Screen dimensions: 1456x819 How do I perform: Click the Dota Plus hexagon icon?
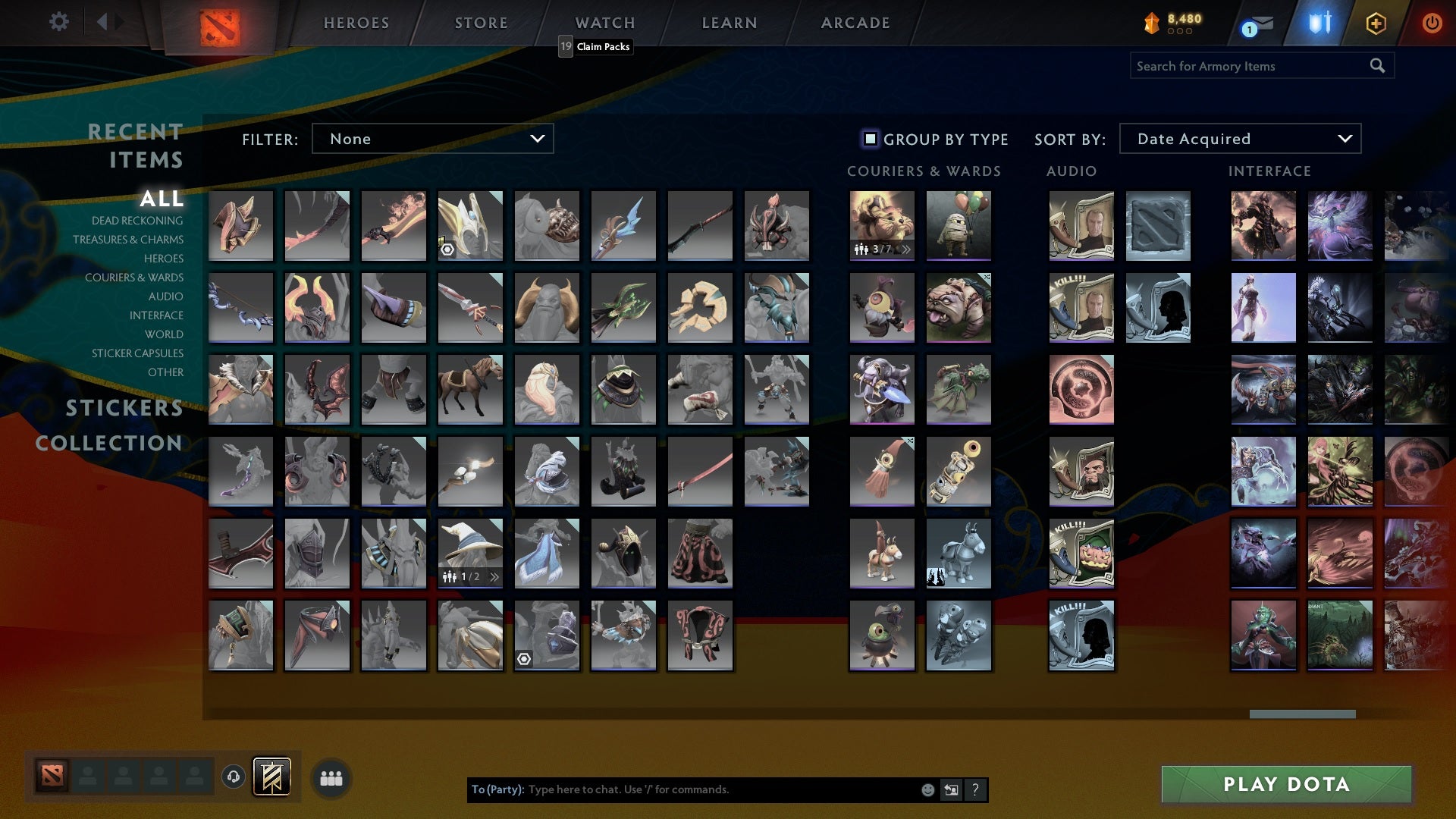click(x=1376, y=23)
